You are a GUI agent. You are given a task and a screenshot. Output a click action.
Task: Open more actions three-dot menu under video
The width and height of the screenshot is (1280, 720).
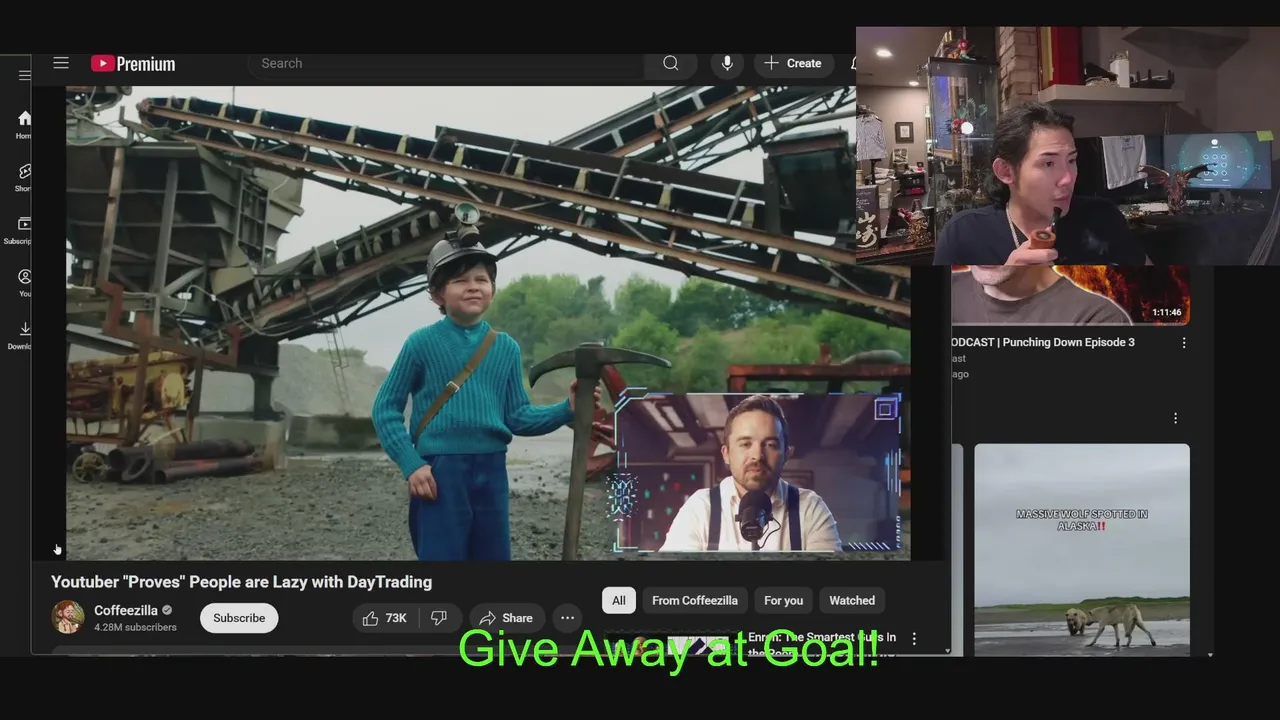[567, 618]
